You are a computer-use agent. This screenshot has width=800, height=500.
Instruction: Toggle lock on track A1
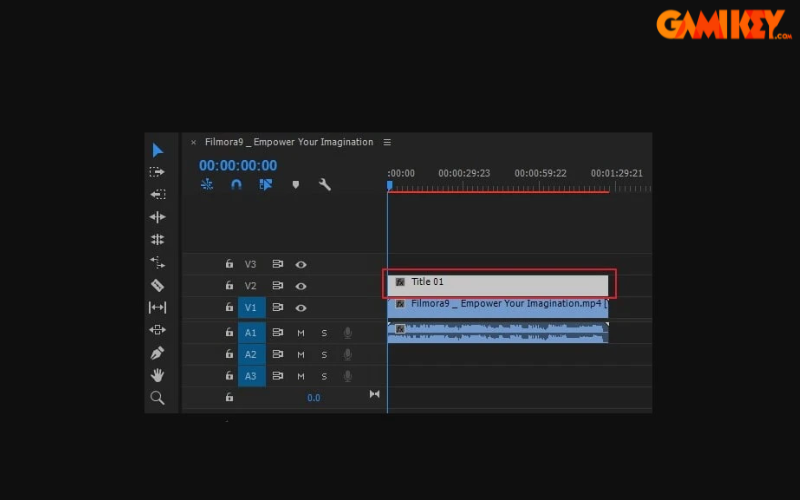coord(229,332)
